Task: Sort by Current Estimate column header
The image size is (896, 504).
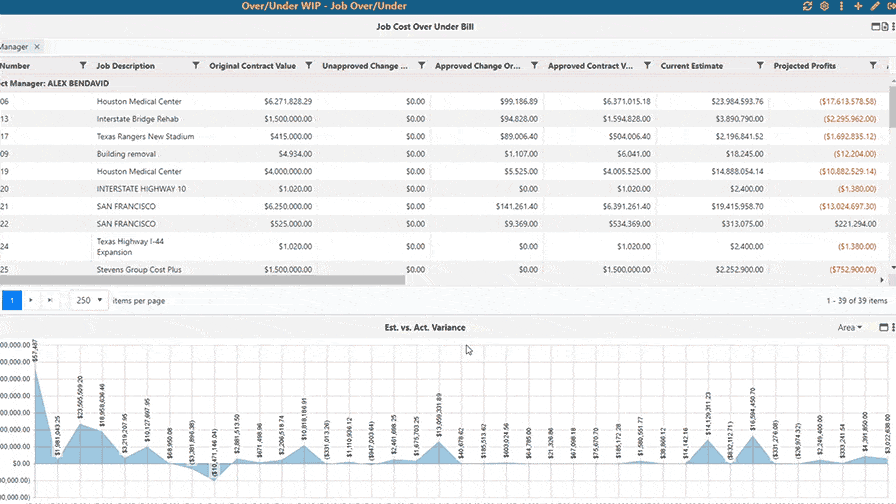Action: tap(691, 66)
